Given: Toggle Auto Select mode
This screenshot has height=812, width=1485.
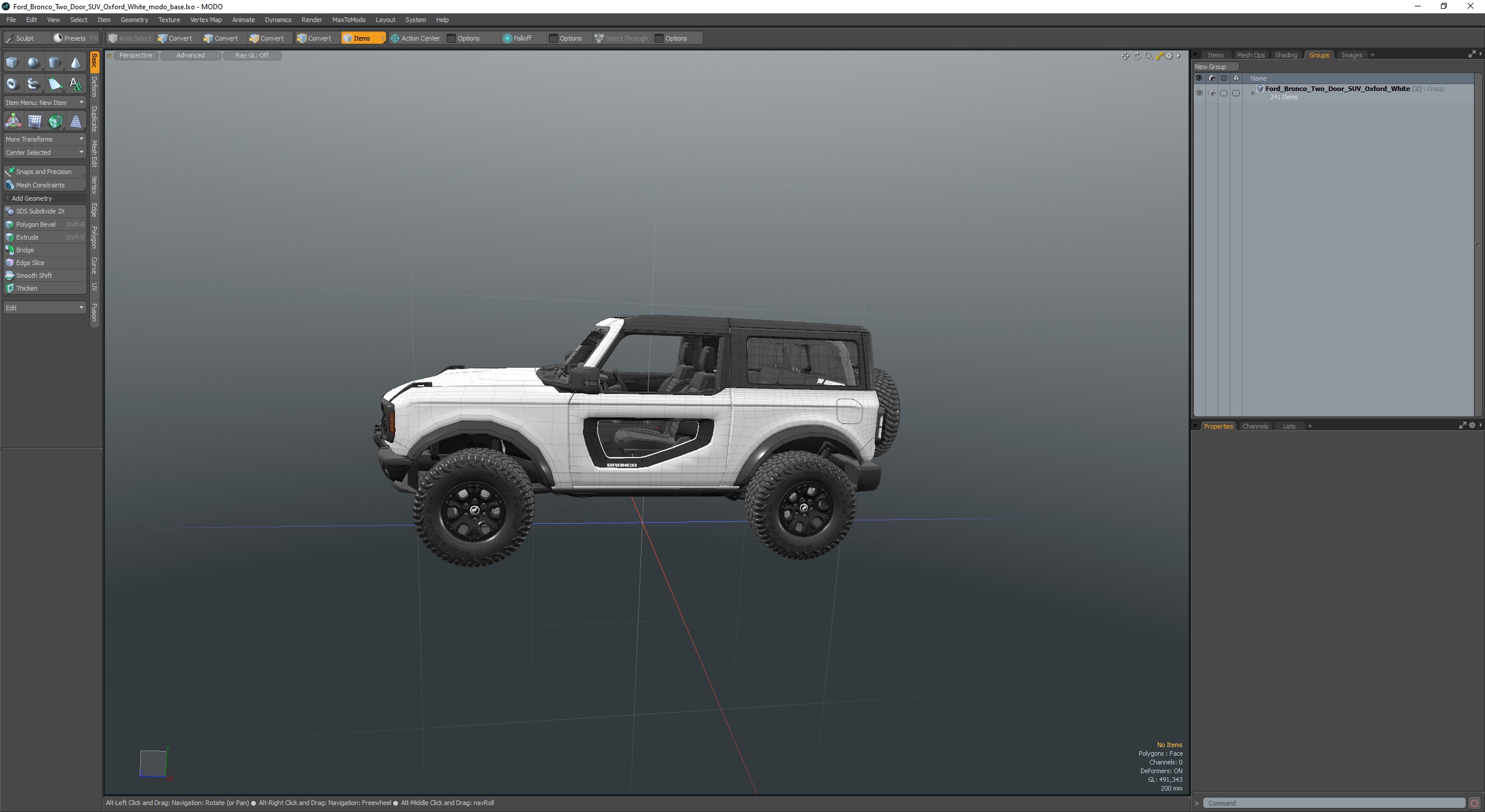Looking at the screenshot, I should (x=130, y=38).
